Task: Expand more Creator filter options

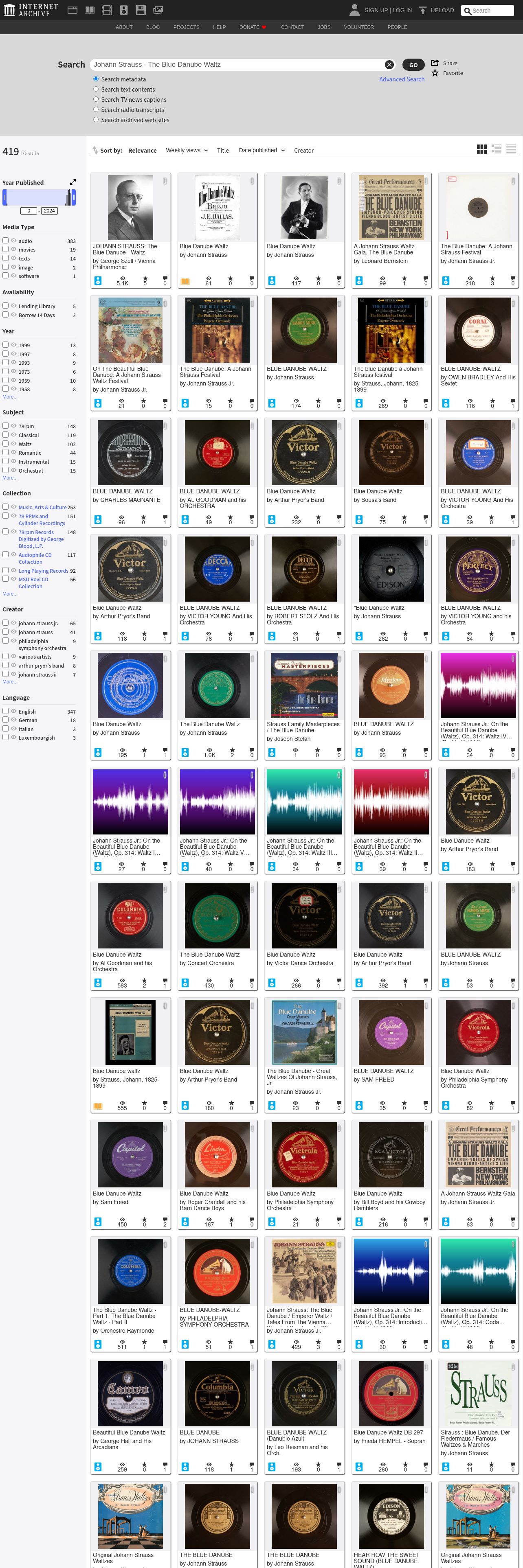Action: tap(10, 682)
